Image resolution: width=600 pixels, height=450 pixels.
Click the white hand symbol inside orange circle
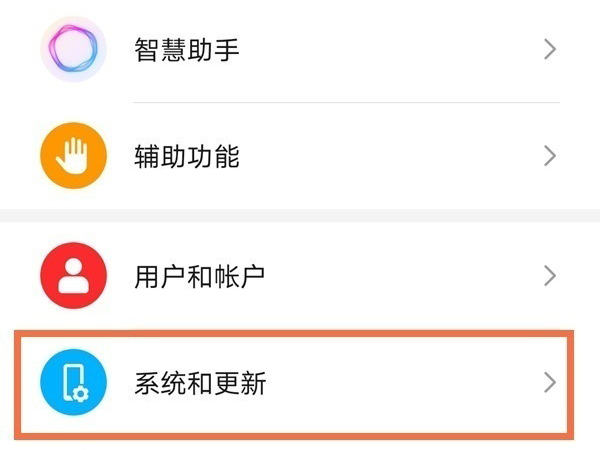(x=74, y=156)
